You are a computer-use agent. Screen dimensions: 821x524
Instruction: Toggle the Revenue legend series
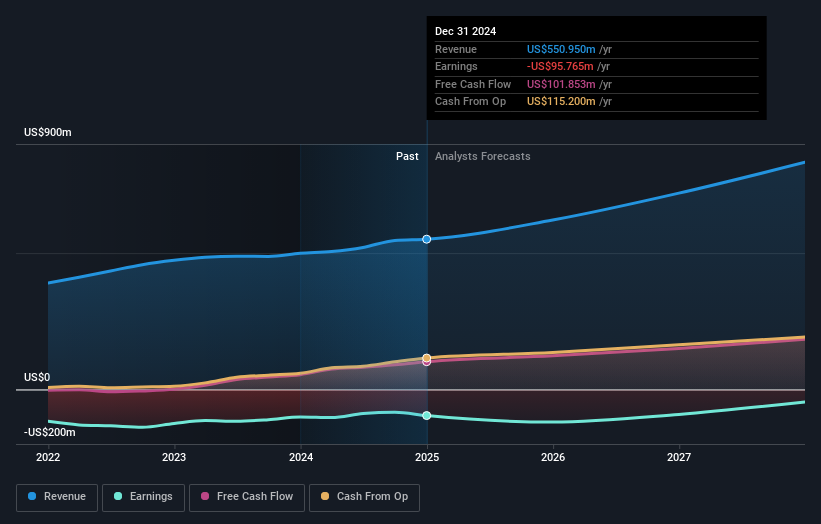pos(57,497)
